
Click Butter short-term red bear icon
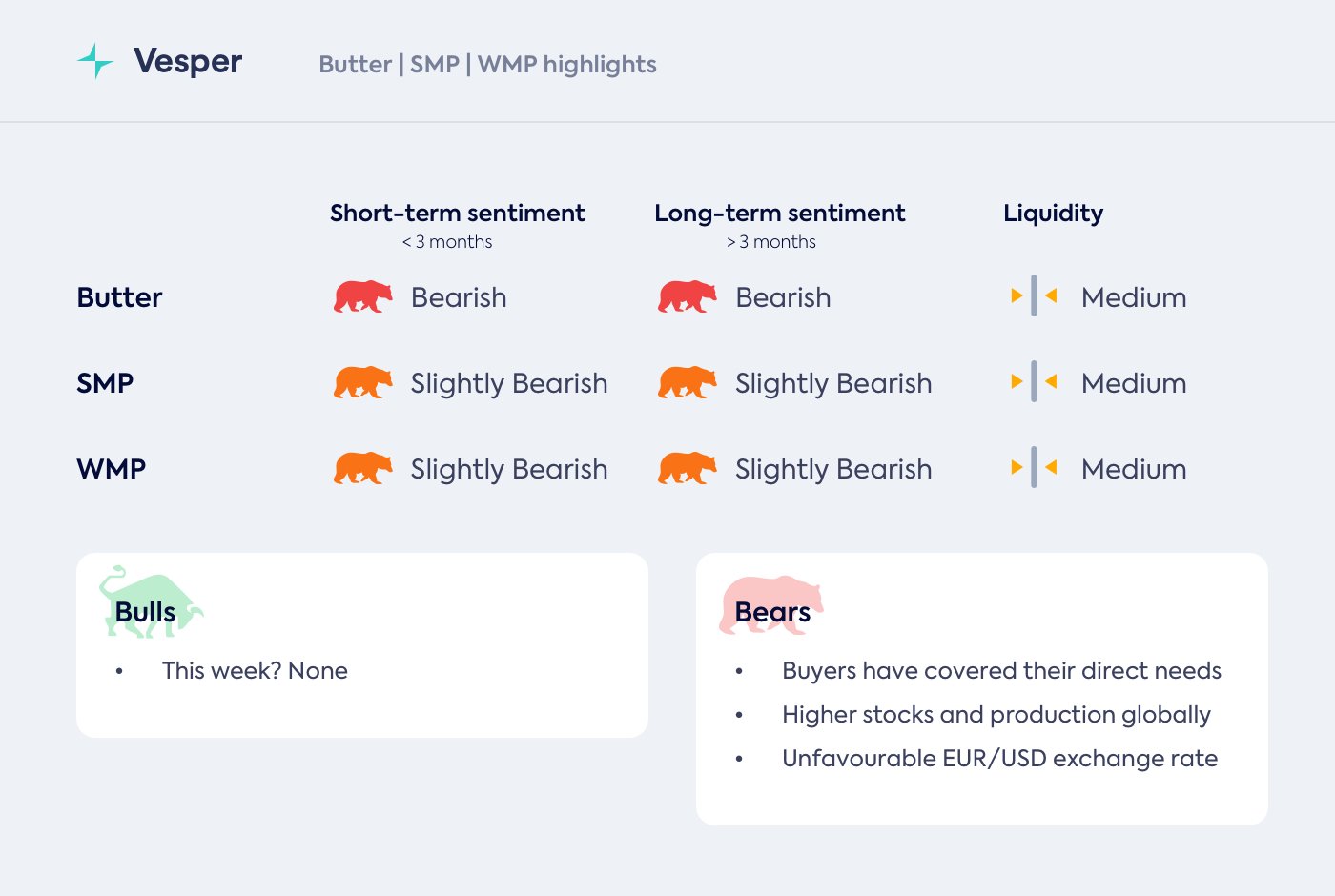(362, 297)
